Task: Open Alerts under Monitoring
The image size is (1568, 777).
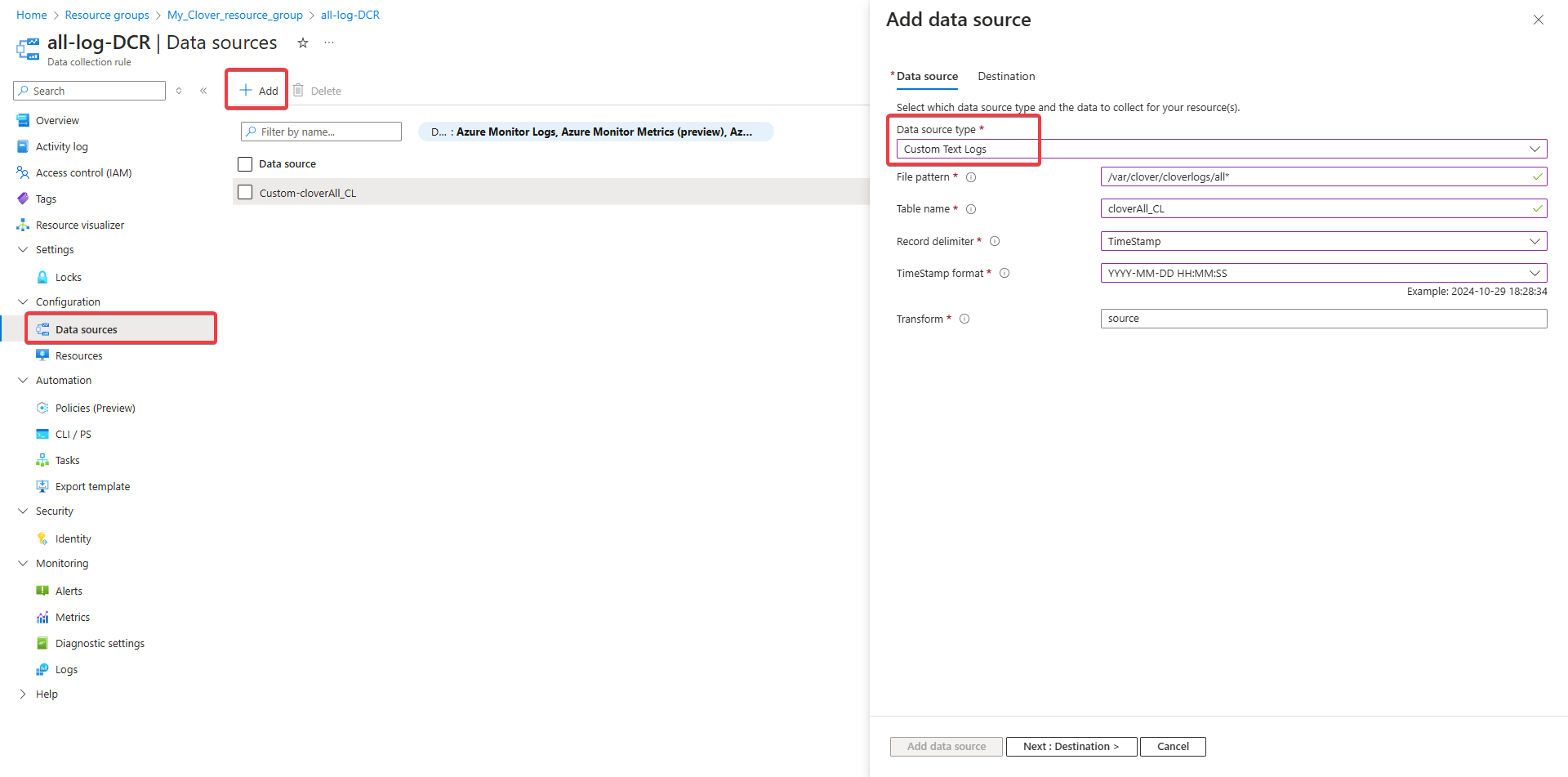Action: [x=69, y=590]
